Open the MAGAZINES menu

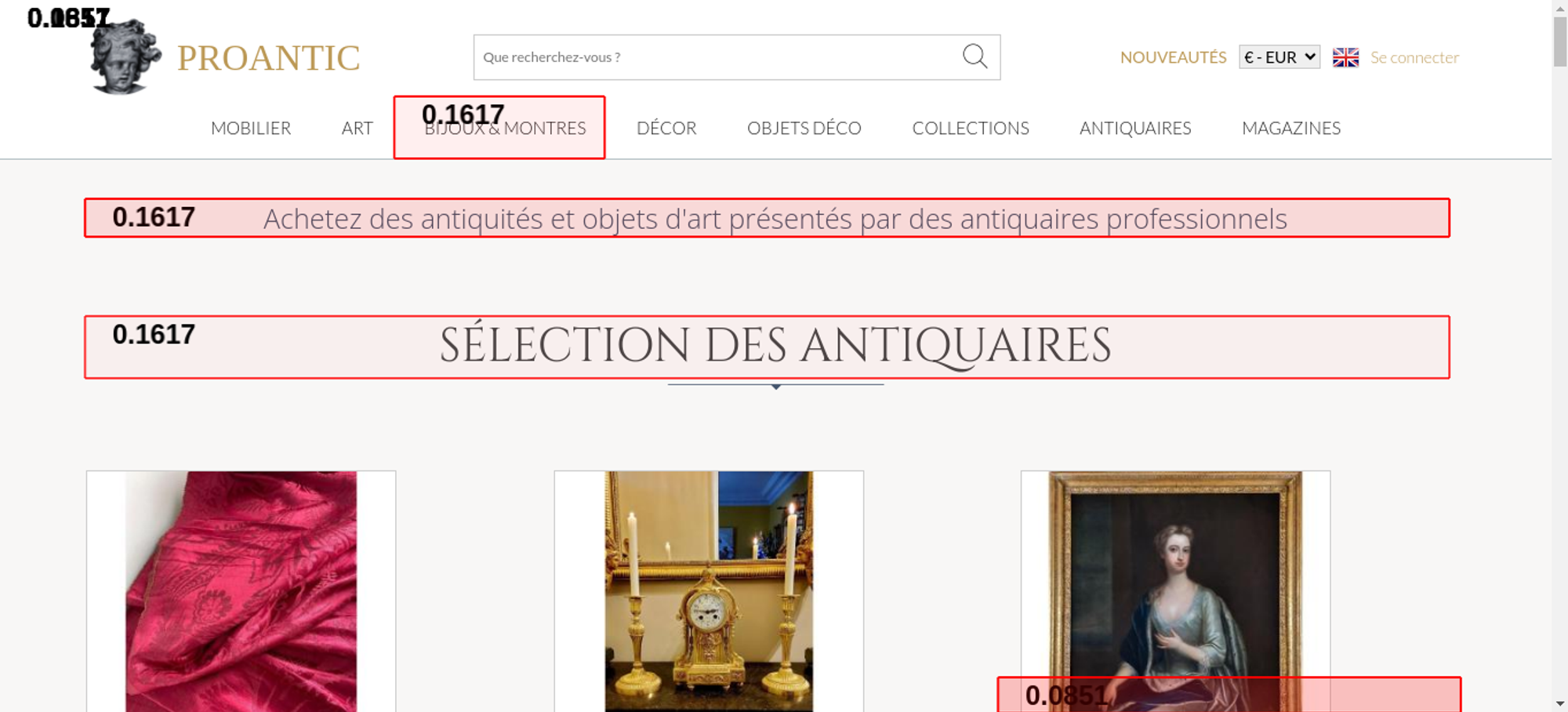point(1290,128)
